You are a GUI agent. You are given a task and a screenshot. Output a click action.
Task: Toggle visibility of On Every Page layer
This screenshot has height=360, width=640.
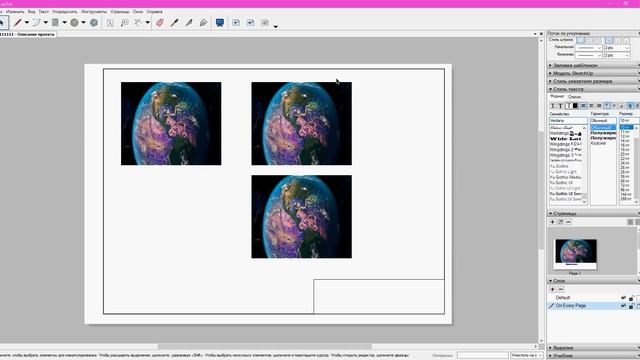point(623,306)
